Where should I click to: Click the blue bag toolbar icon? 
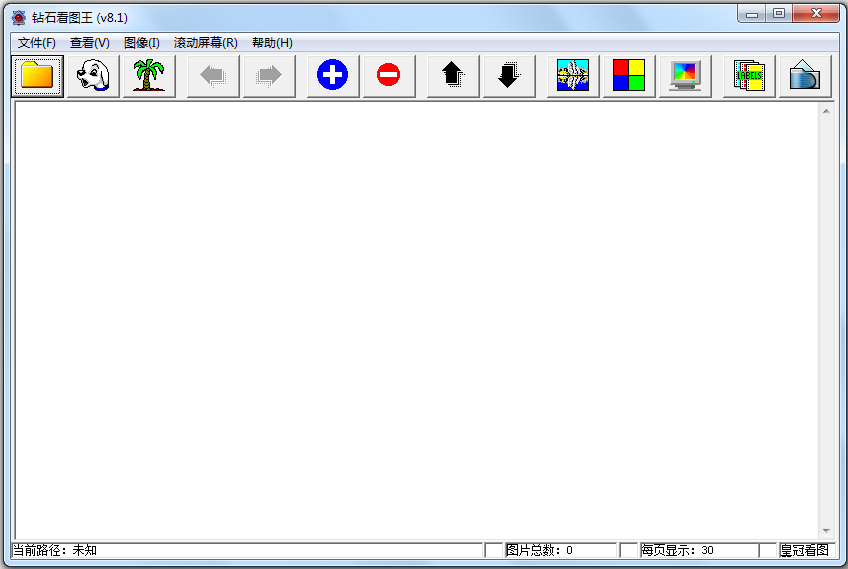pyautogui.click(x=805, y=76)
